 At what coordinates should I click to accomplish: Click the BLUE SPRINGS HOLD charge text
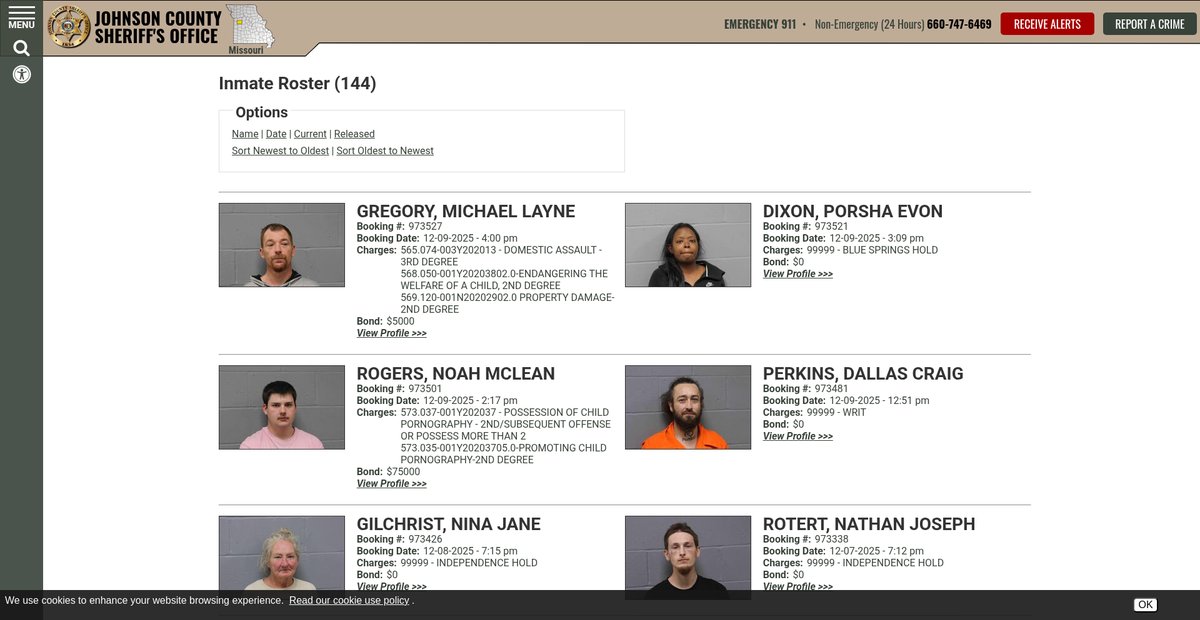872,250
